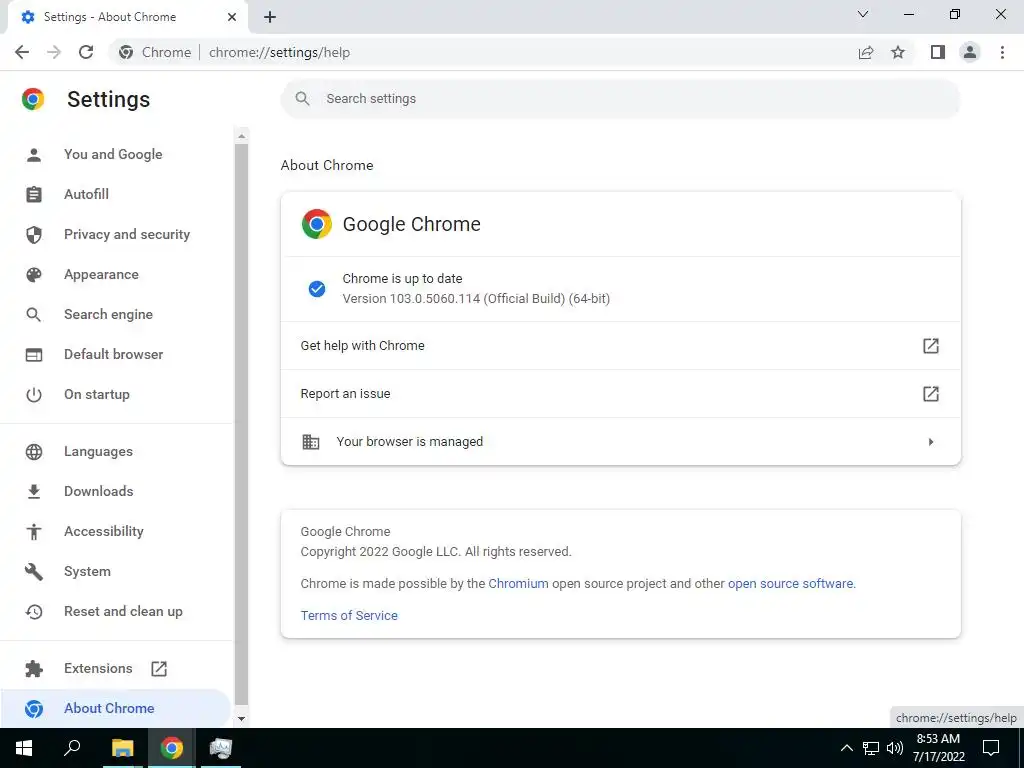
Task: Open File Explorer from the taskbar
Action: 122,748
